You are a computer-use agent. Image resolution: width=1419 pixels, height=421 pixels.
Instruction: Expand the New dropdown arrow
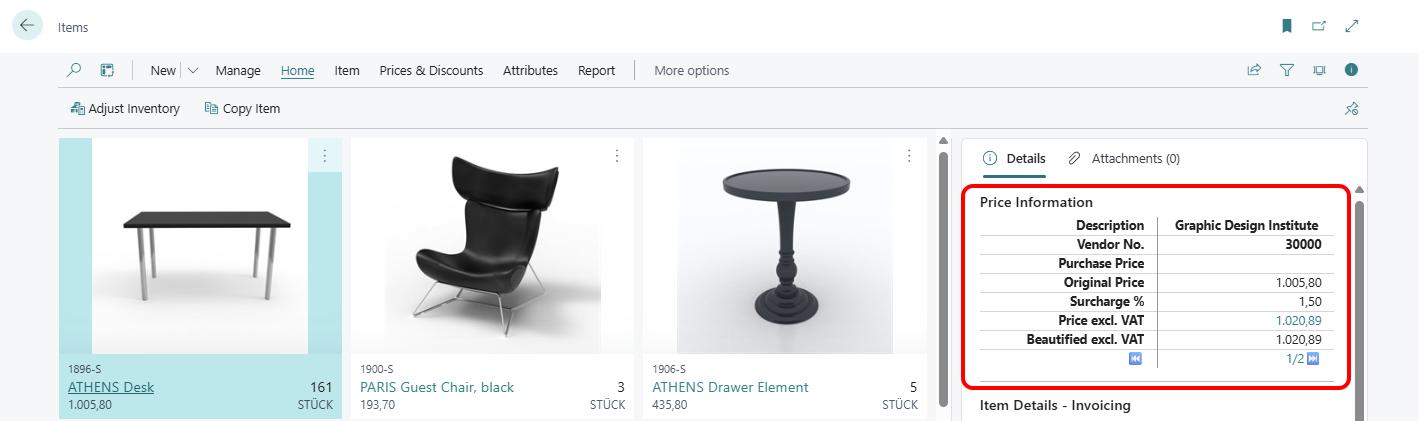193,70
